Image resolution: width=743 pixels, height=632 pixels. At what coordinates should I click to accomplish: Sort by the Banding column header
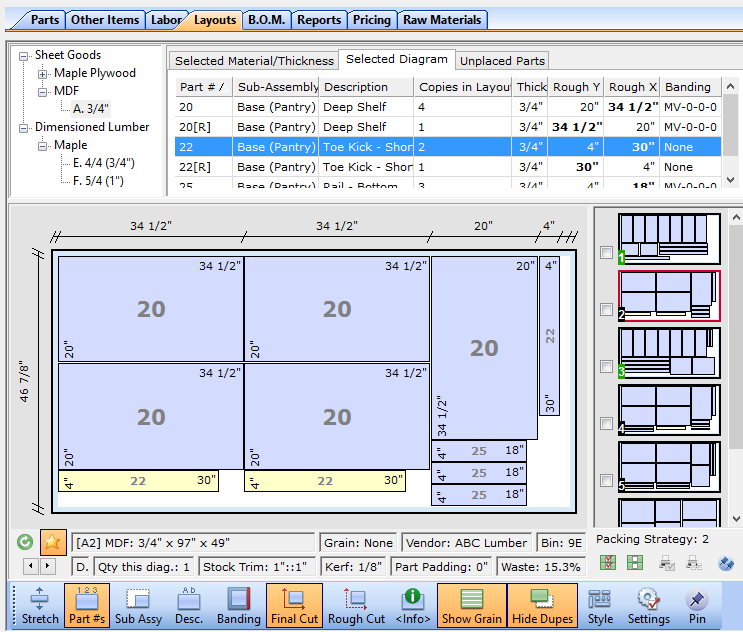click(x=690, y=87)
